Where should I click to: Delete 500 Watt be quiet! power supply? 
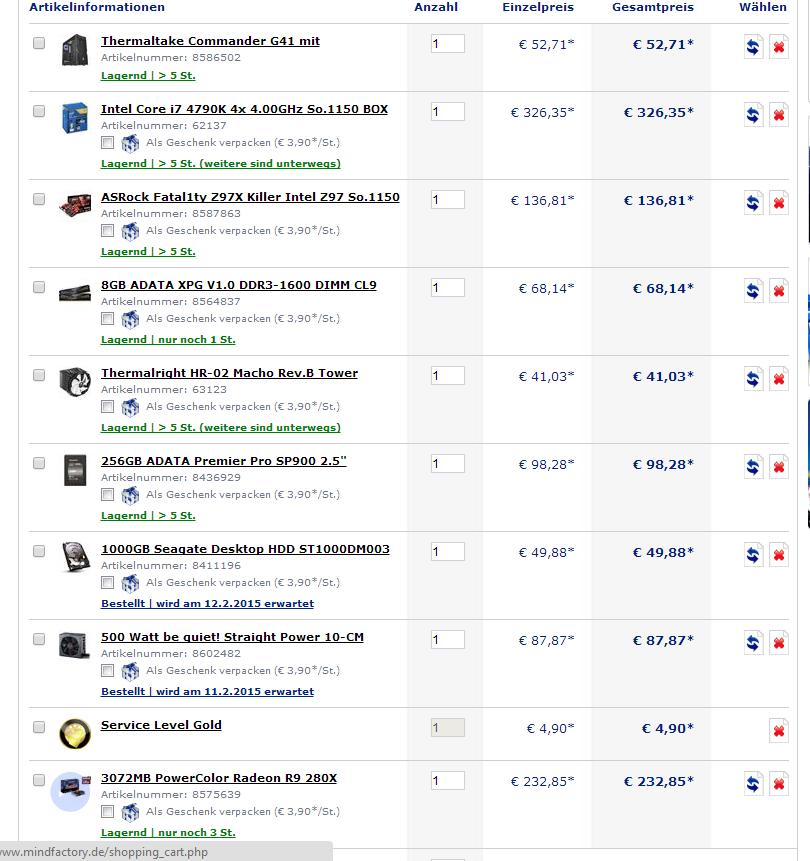coord(779,642)
